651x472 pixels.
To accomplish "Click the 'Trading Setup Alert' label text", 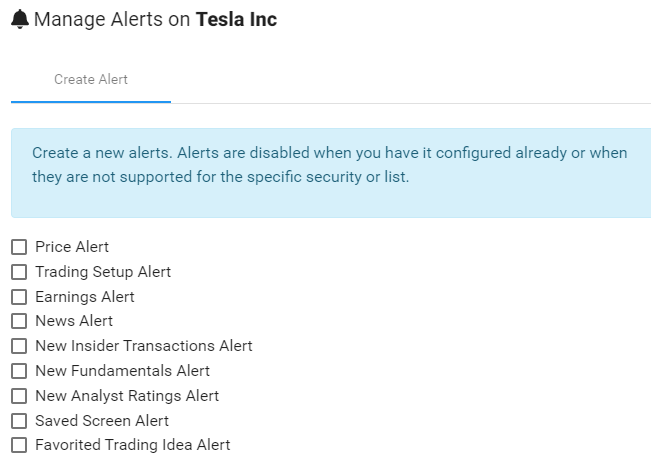I will coord(103,272).
